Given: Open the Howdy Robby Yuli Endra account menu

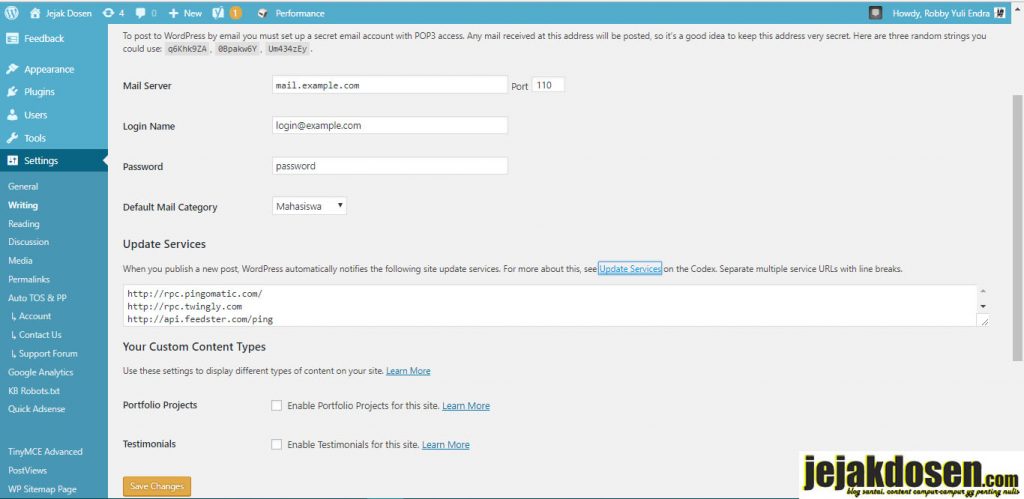Looking at the screenshot, I should tap(938, 13).
